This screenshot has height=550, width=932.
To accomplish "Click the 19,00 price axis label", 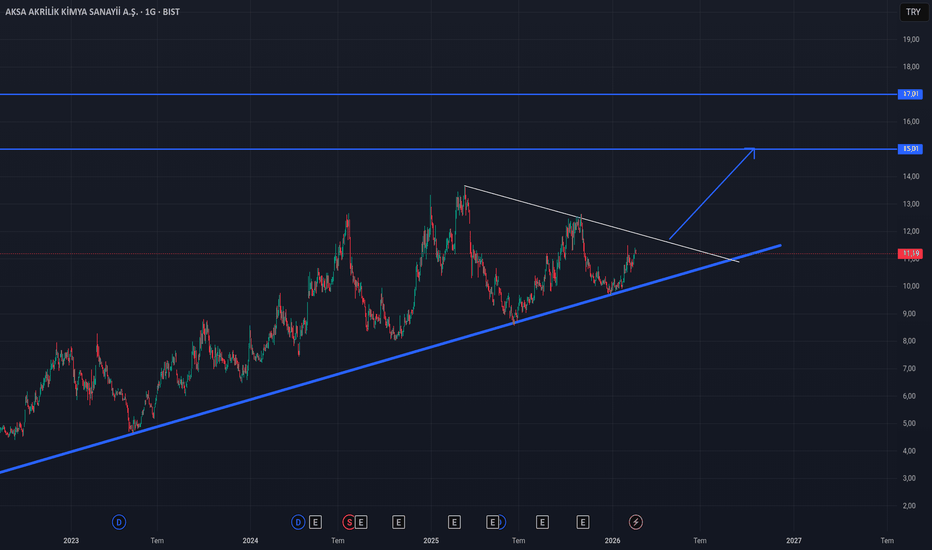I will click(x=911, y=39).
